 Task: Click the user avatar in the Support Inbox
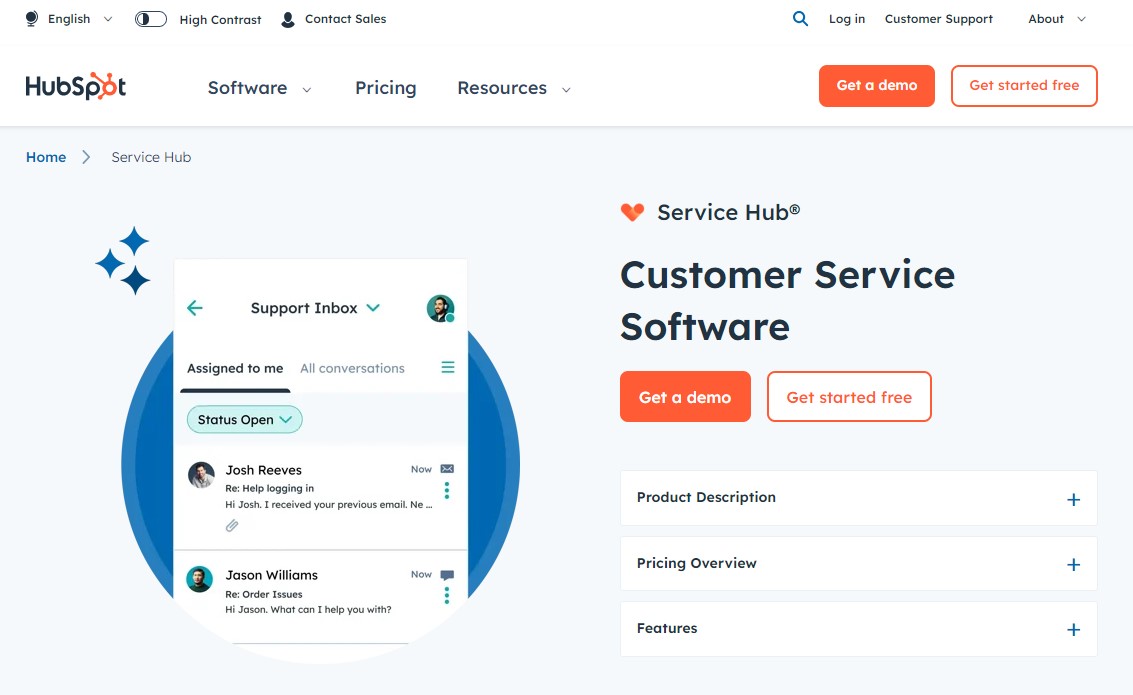(x=440, y=308)
